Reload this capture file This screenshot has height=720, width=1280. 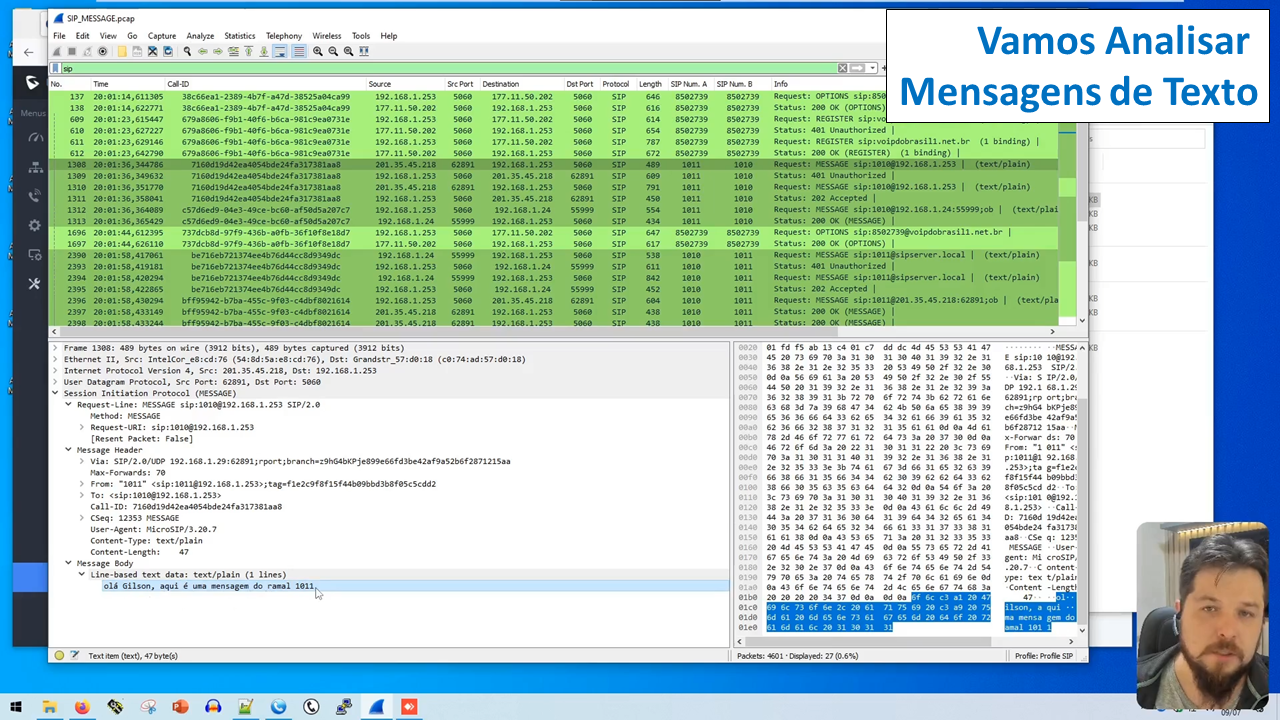coord(168,51)
